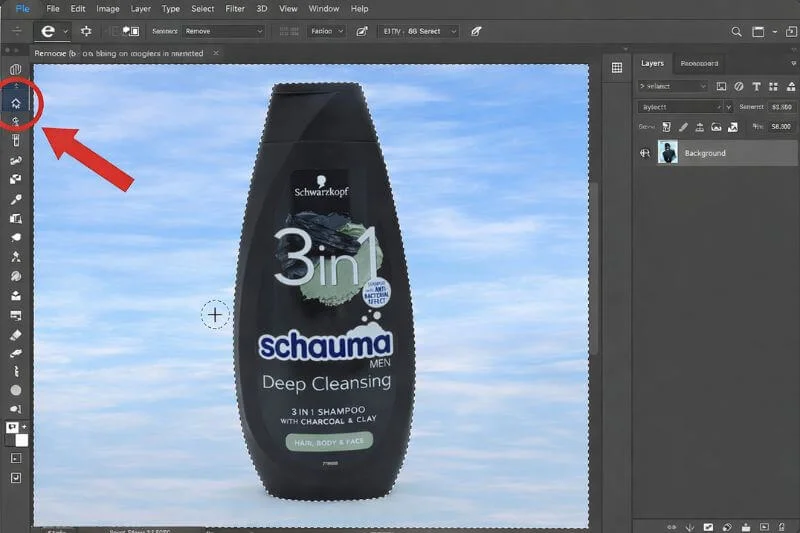Open the Filter menu
This screenshot has width=800, height=533.
tap(235, 9)
